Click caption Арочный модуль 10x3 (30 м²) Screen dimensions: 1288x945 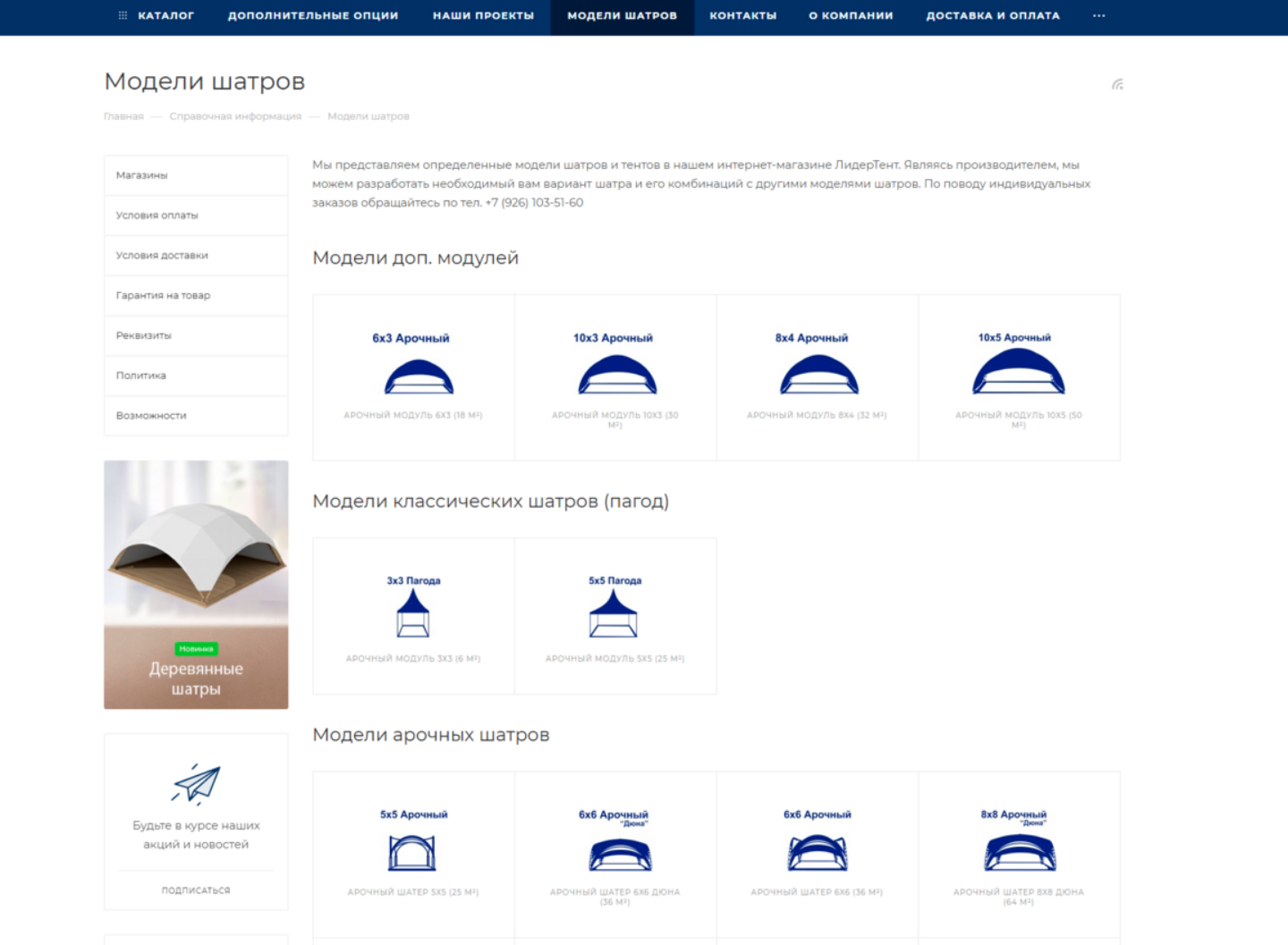pyautogui.click(x=614, y=420)
